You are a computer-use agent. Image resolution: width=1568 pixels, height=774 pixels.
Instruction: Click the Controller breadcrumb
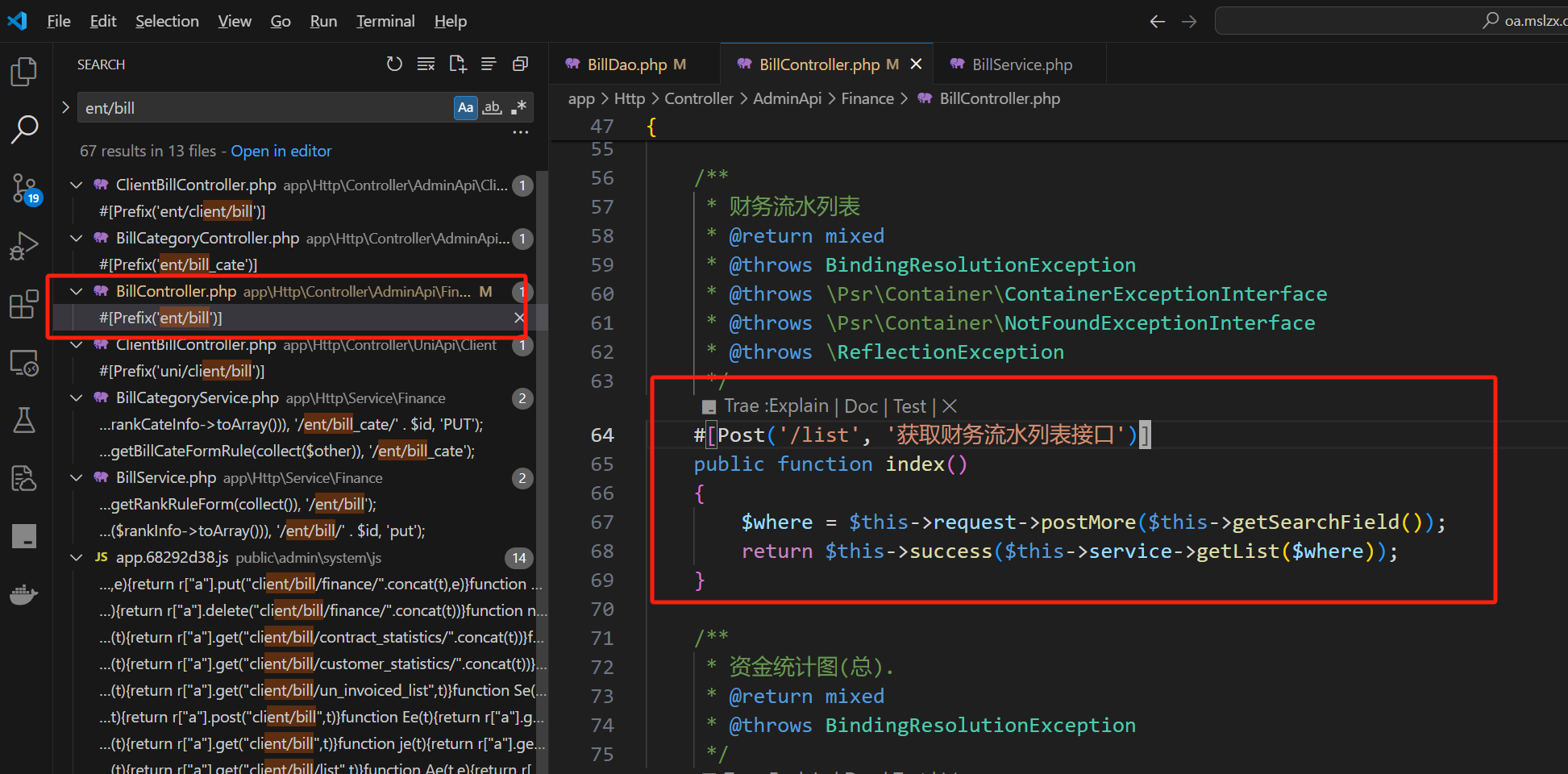point(699,98)
